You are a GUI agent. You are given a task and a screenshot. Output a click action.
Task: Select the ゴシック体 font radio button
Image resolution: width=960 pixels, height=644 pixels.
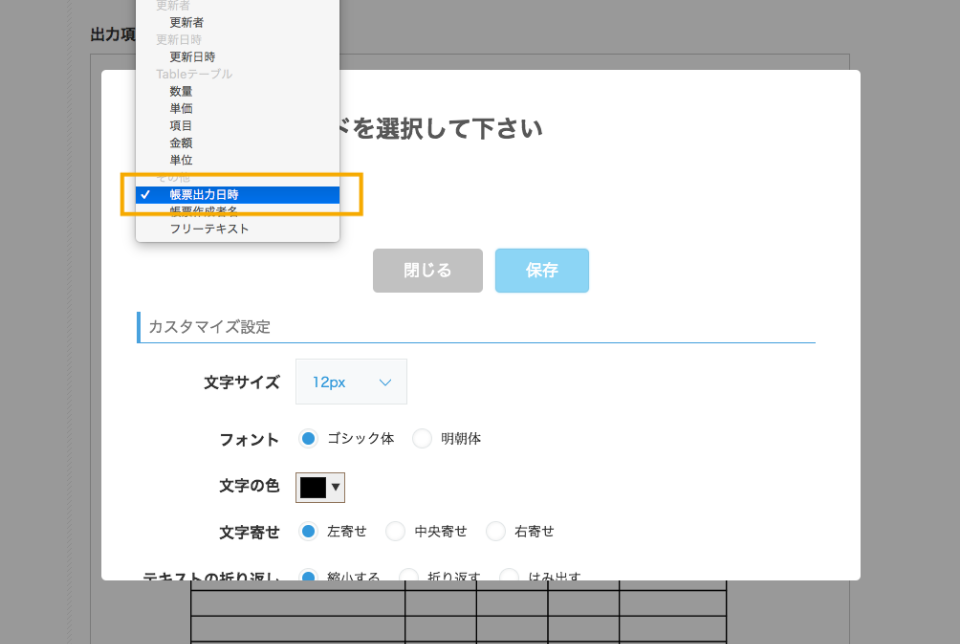309,439
